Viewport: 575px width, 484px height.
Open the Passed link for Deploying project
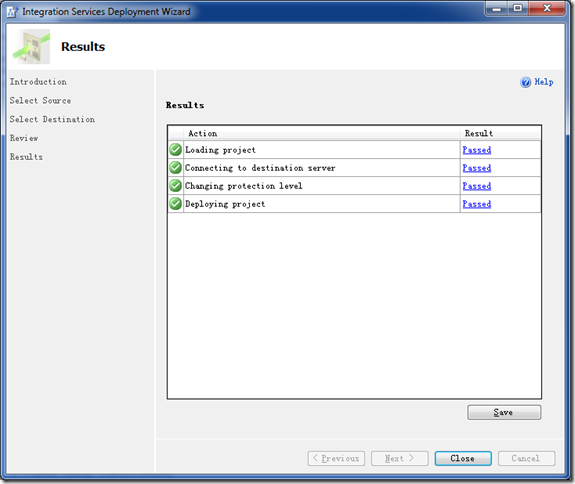click(476, 204)
